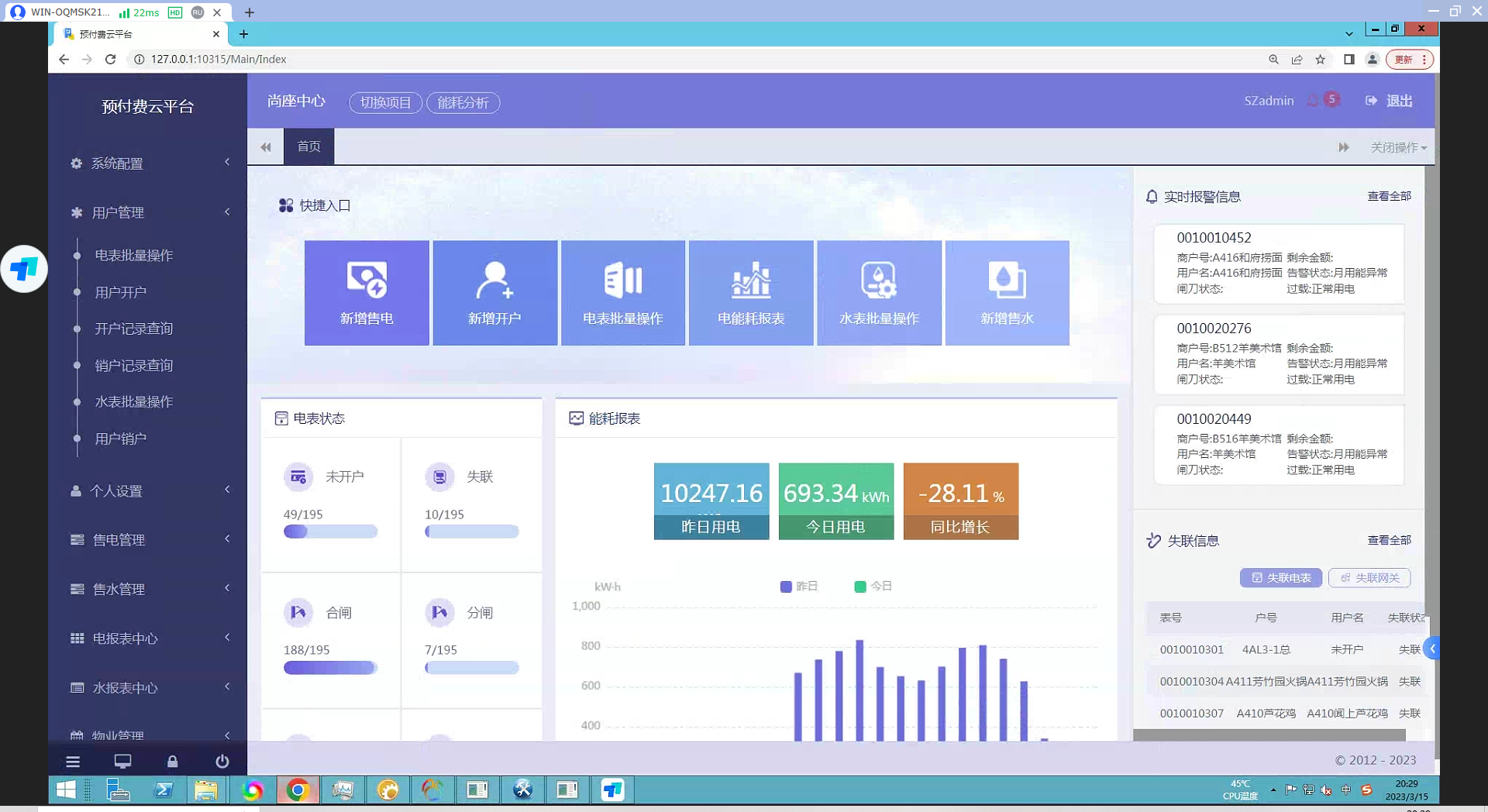The height and width of the screenshot is (812, 1488).
Task: Open the 新增售水 quick entry tile
Action: 1007,293
